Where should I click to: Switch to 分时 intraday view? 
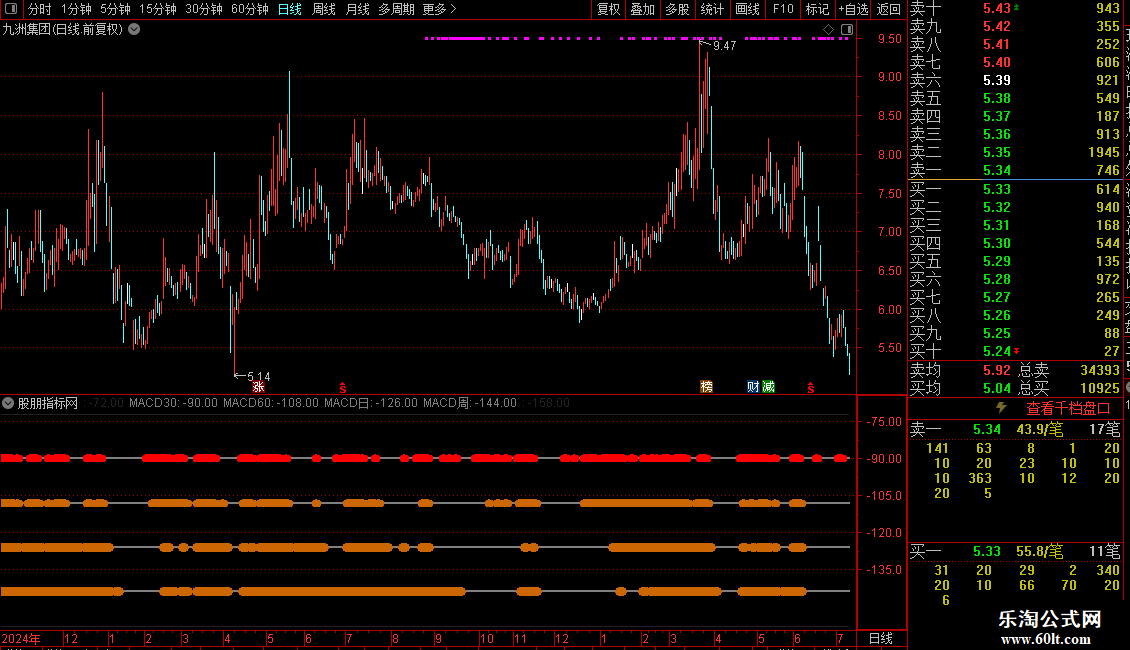click(40, 9)
